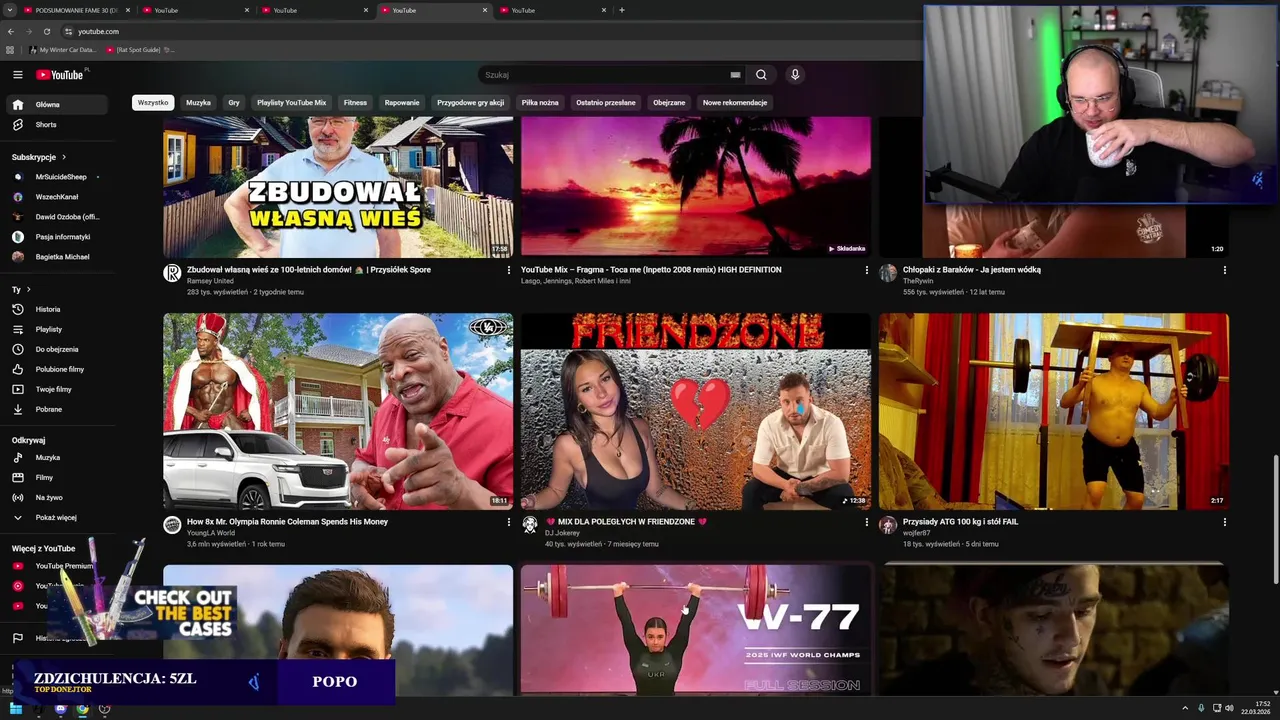Click the Windows Start button
The height and width of the screenshot is (720, 1280).
(16, 709)
